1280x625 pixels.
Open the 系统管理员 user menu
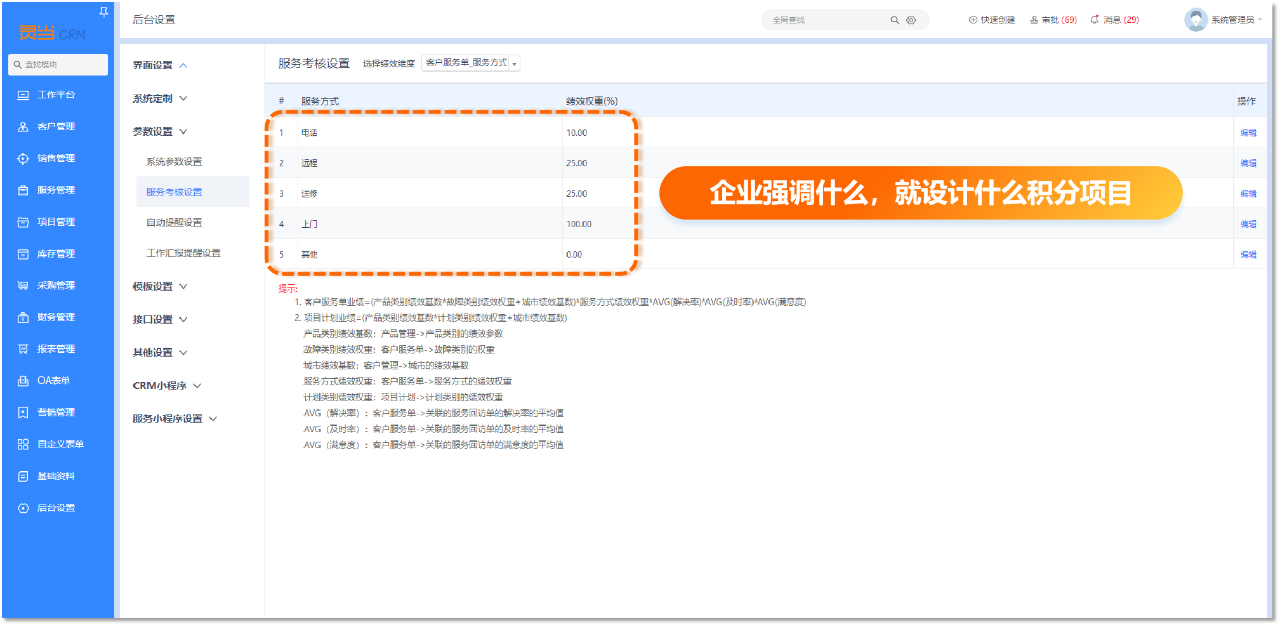coord(1223,20)
